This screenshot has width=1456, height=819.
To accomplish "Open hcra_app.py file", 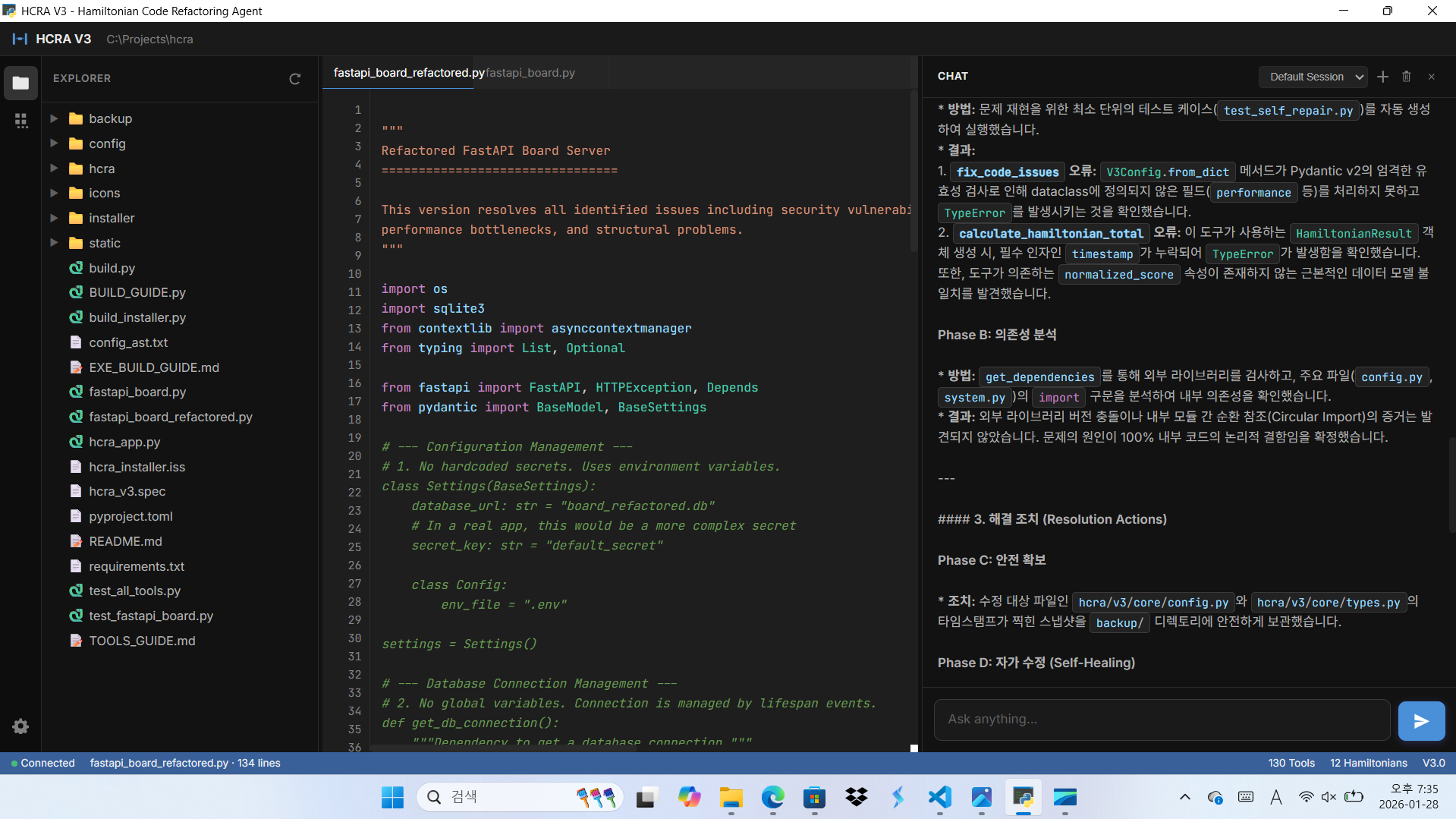I will (x=180, y=442).
